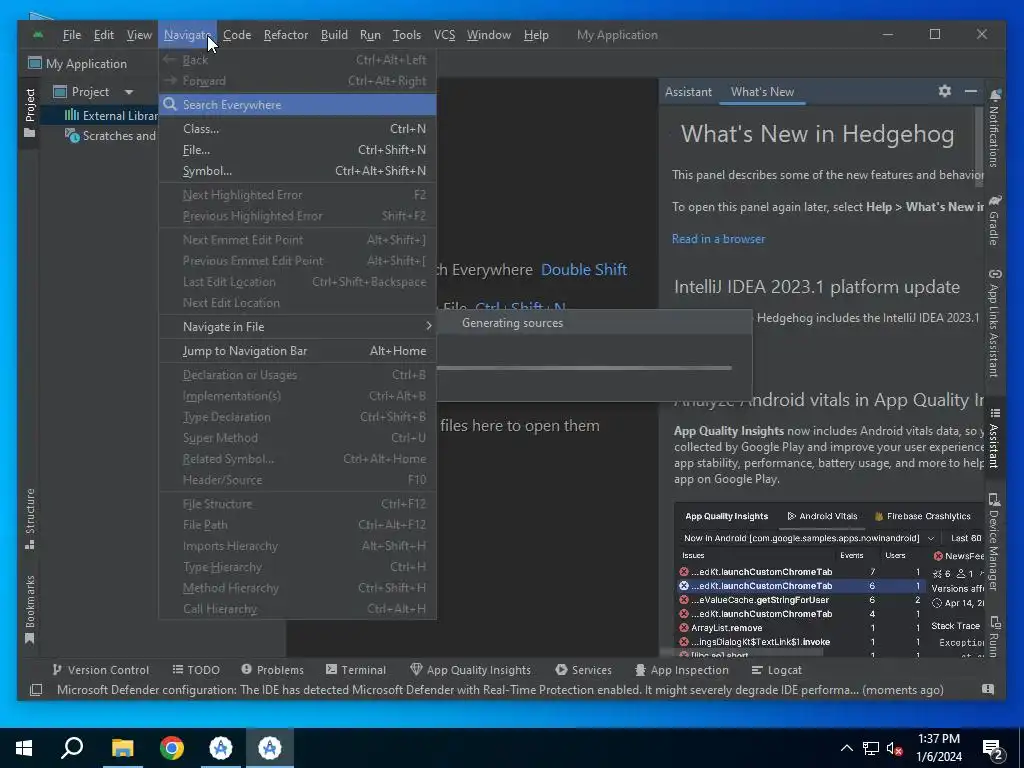The image size is (1024, 768).
Task: Click the network tray icon
Action: click(871, 748)
